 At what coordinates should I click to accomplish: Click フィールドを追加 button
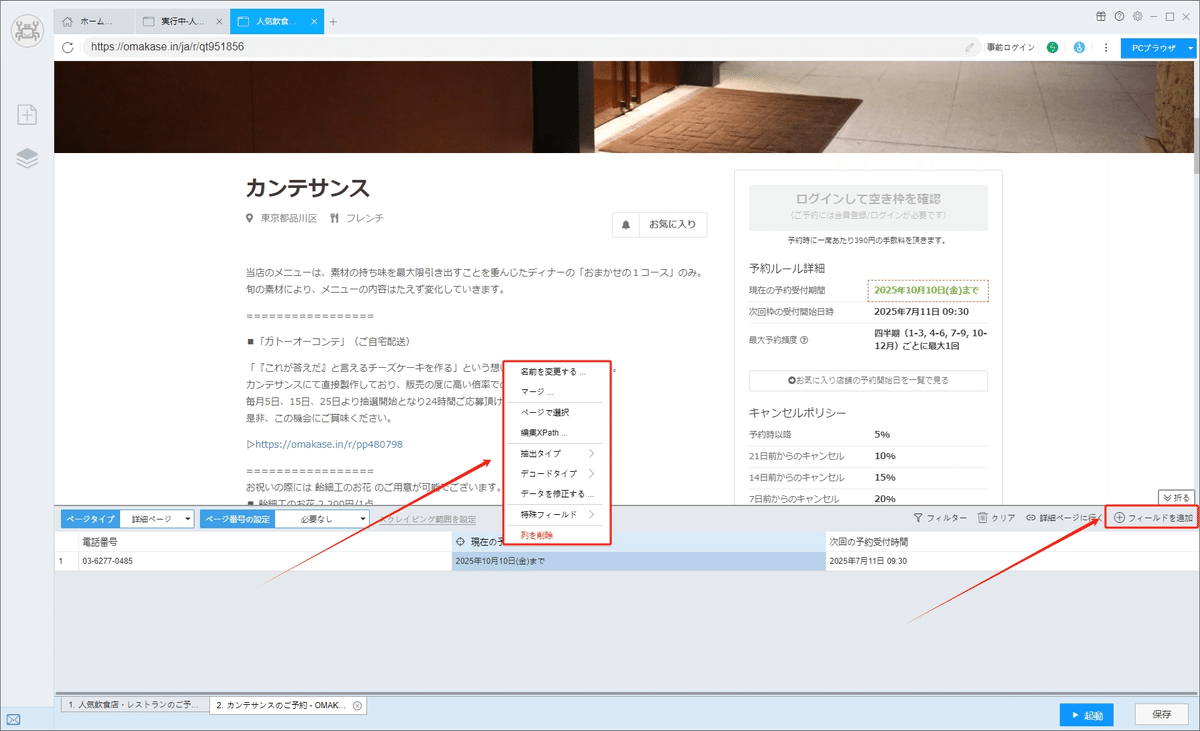[x=1152, y=518]
